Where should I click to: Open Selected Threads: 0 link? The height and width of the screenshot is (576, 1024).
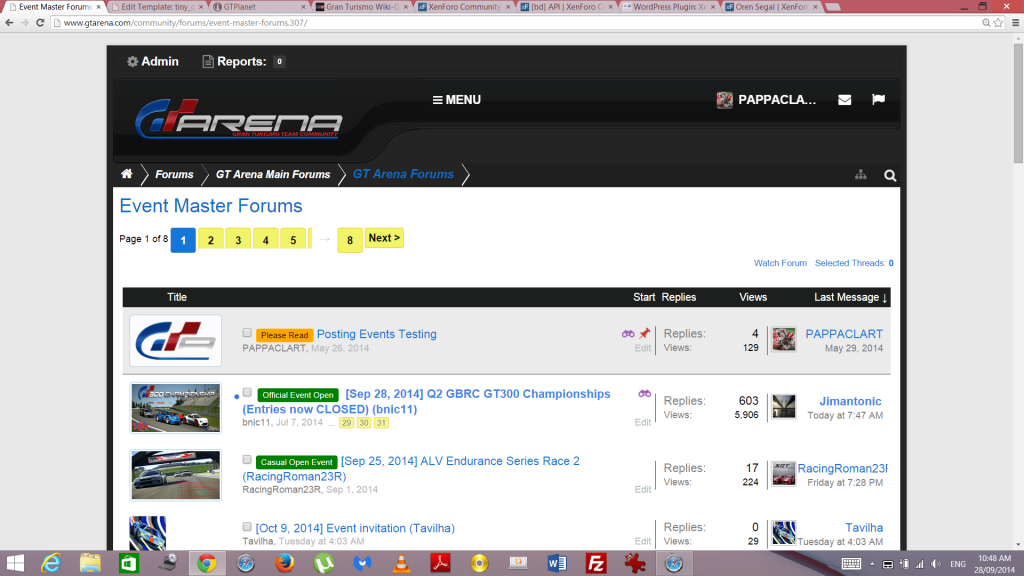[854, 263]
